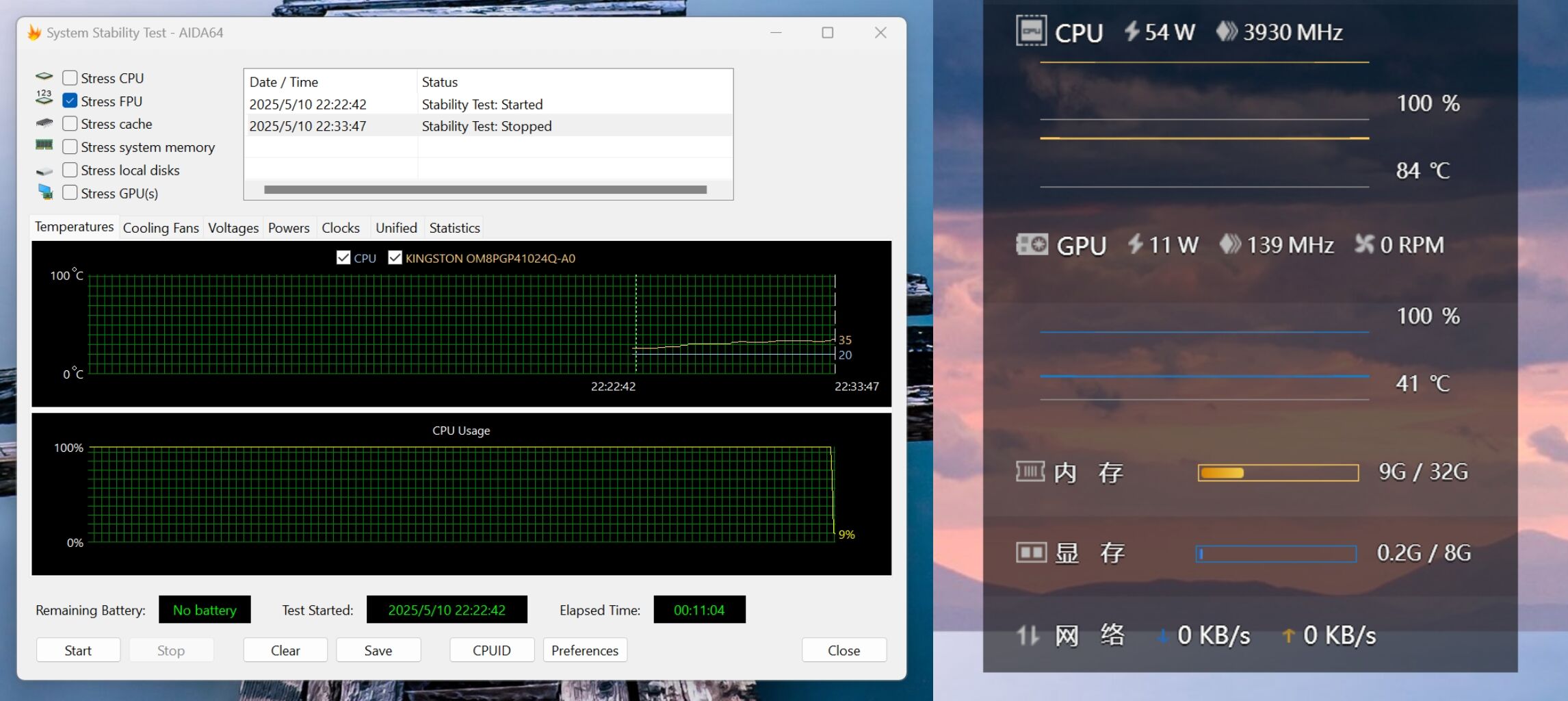Open the Preferences button
Viewport: 1568px width, 701px height.
[585, 650]
